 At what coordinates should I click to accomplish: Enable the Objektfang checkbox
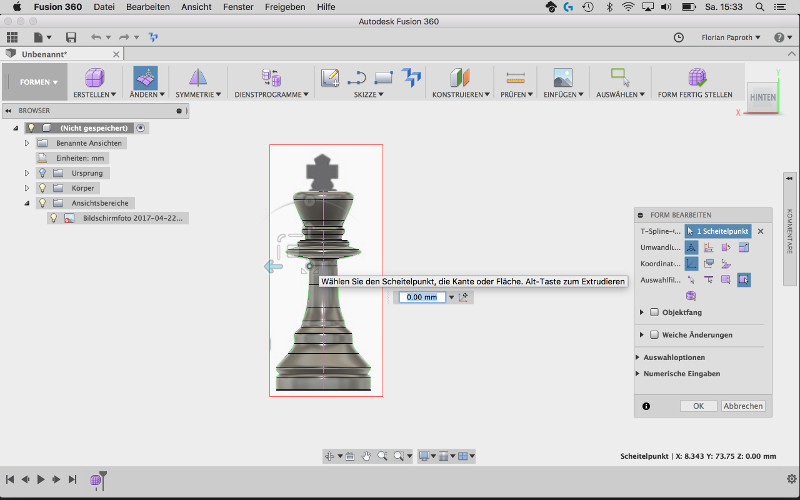click(654, 312)
